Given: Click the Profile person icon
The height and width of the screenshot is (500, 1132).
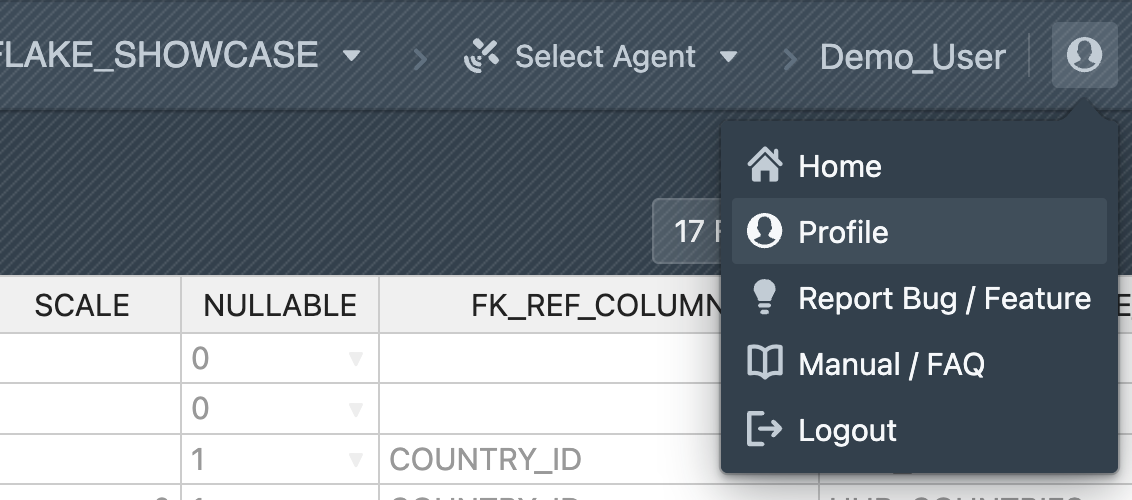Looking at the screenshot, I should [765, 232].
